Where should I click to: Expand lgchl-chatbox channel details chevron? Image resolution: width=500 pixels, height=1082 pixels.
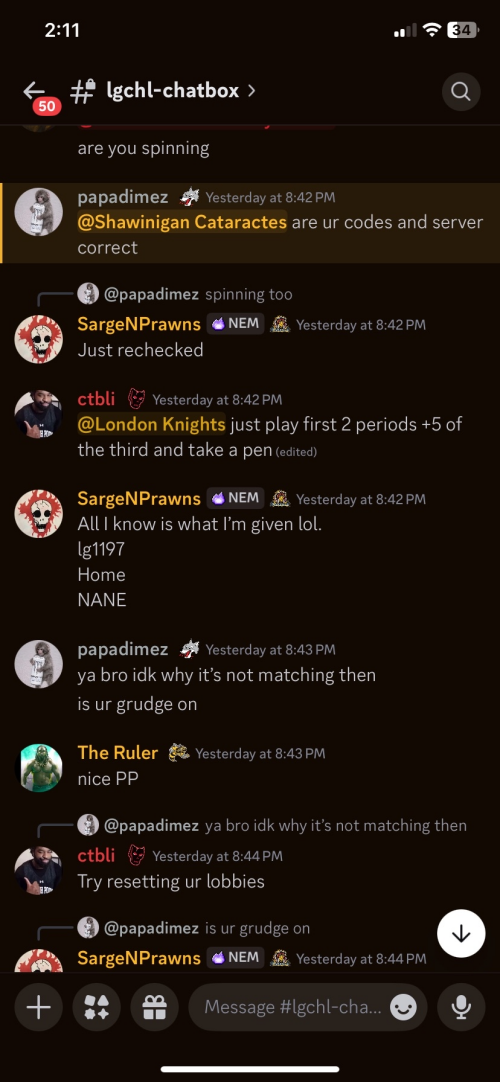[251, 90]
